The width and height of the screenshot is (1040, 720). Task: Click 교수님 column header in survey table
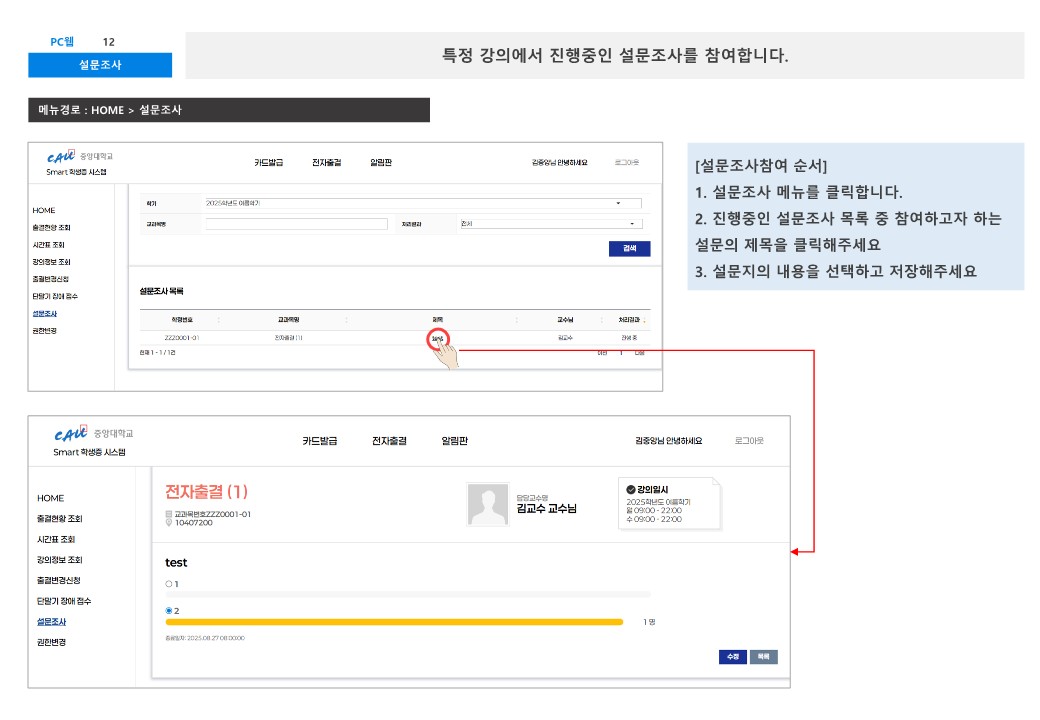pos(565,320)
